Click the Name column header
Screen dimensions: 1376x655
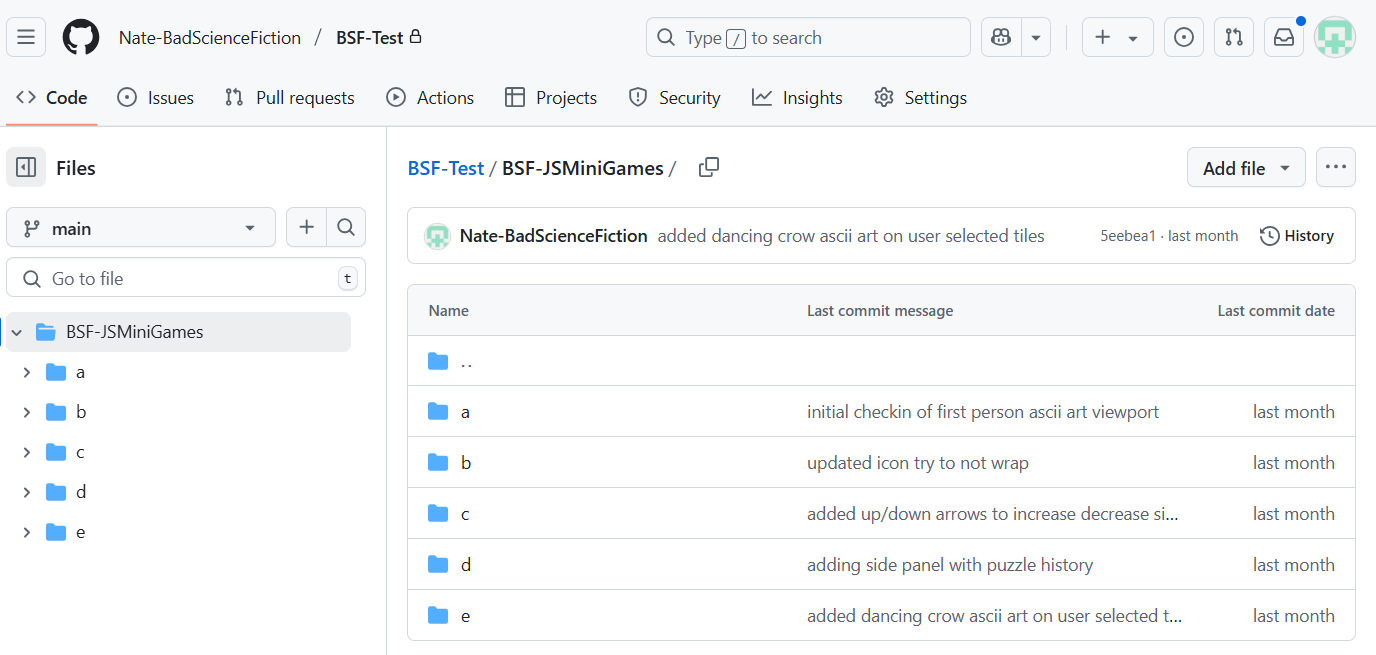coord(448,311)
